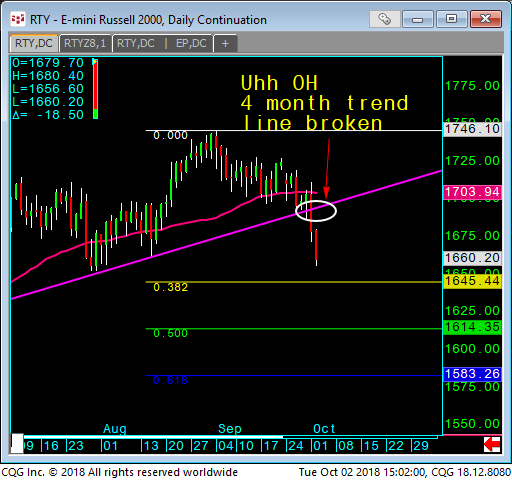Click the pink 1703.94 moving average label
This screenshot has width=512, height=480.
point(472,192)
